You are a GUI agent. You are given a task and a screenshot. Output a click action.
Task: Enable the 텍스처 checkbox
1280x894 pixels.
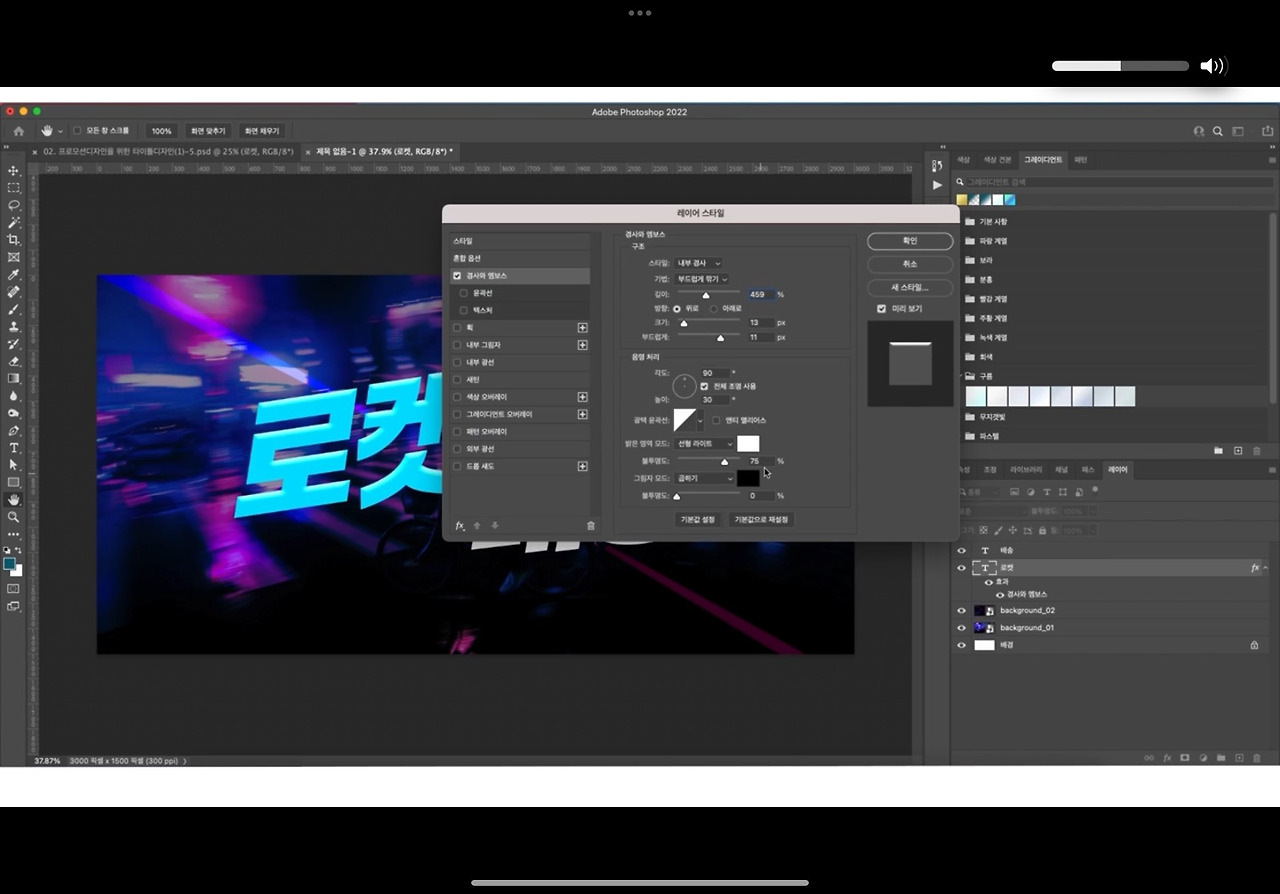click(x=464, y=310)
